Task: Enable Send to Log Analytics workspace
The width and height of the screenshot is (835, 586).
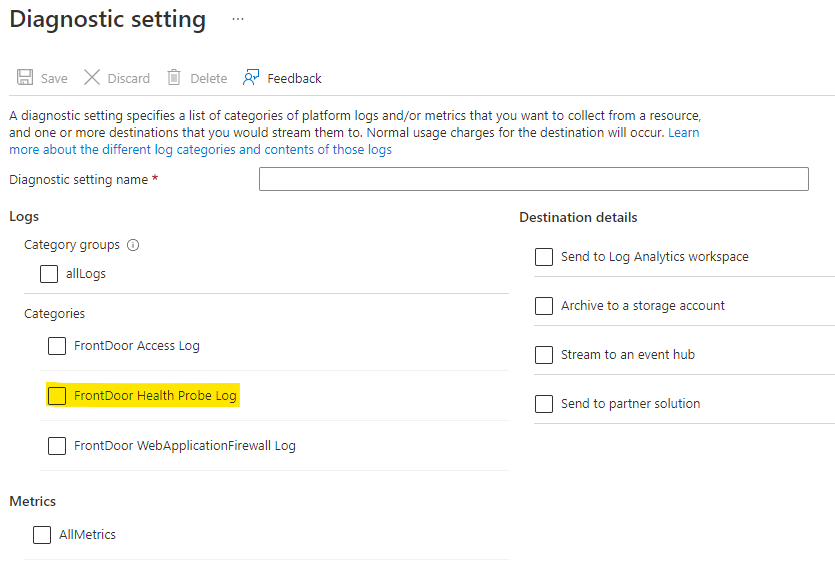Action: click(543, 257)
